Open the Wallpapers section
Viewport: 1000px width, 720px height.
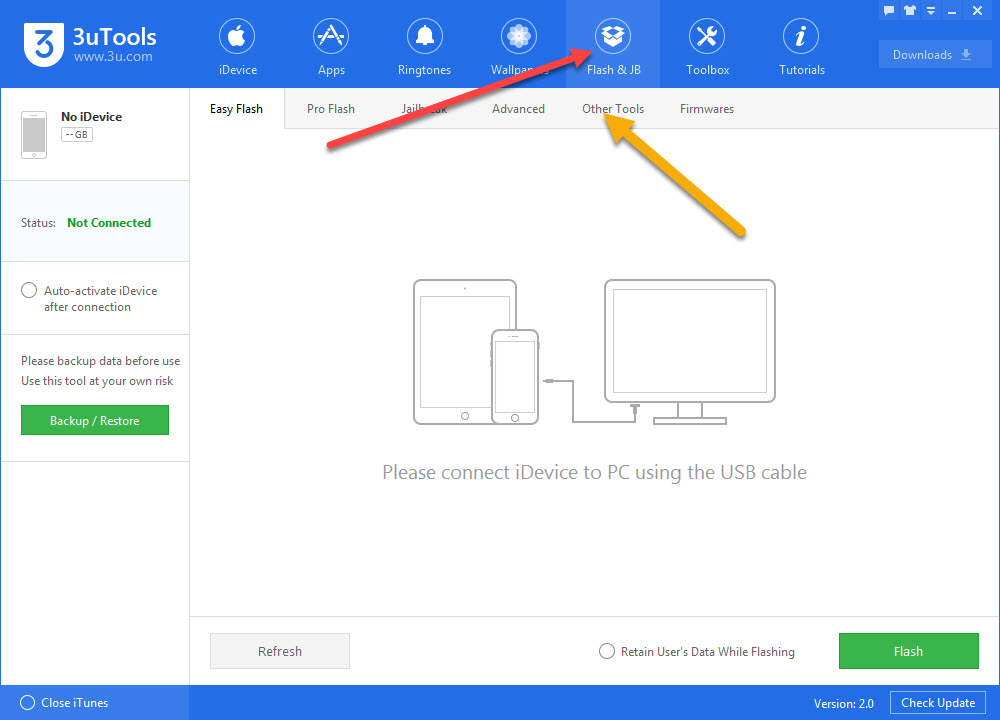click(x=518, y=47)
